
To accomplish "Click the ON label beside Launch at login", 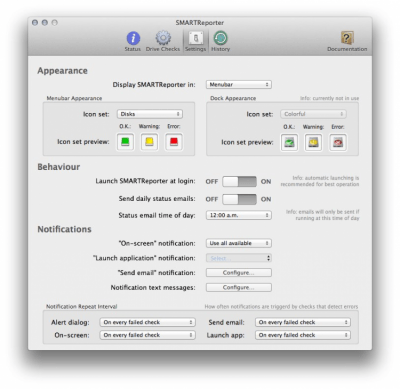I will [x=266, y=182].
